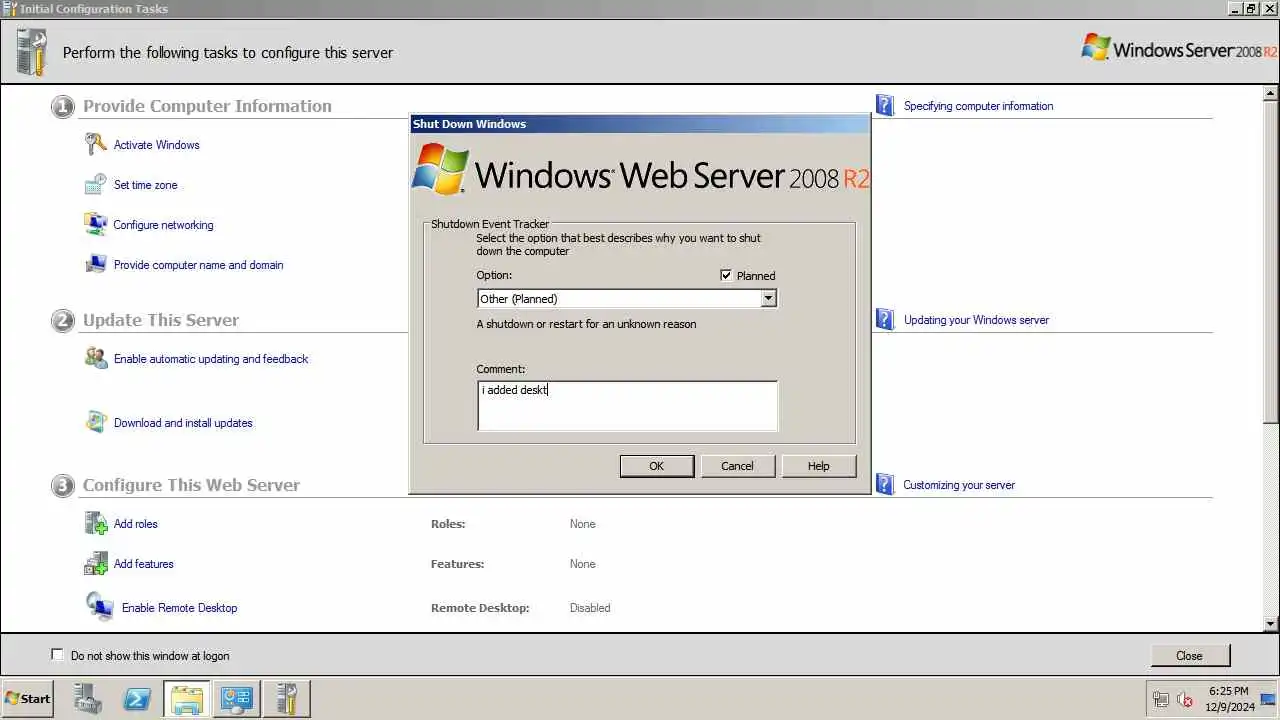The width and height of the screenshot is (1280, 720).
Task: Click the Set time zone clock icon
Action: [x=95, y=185]
